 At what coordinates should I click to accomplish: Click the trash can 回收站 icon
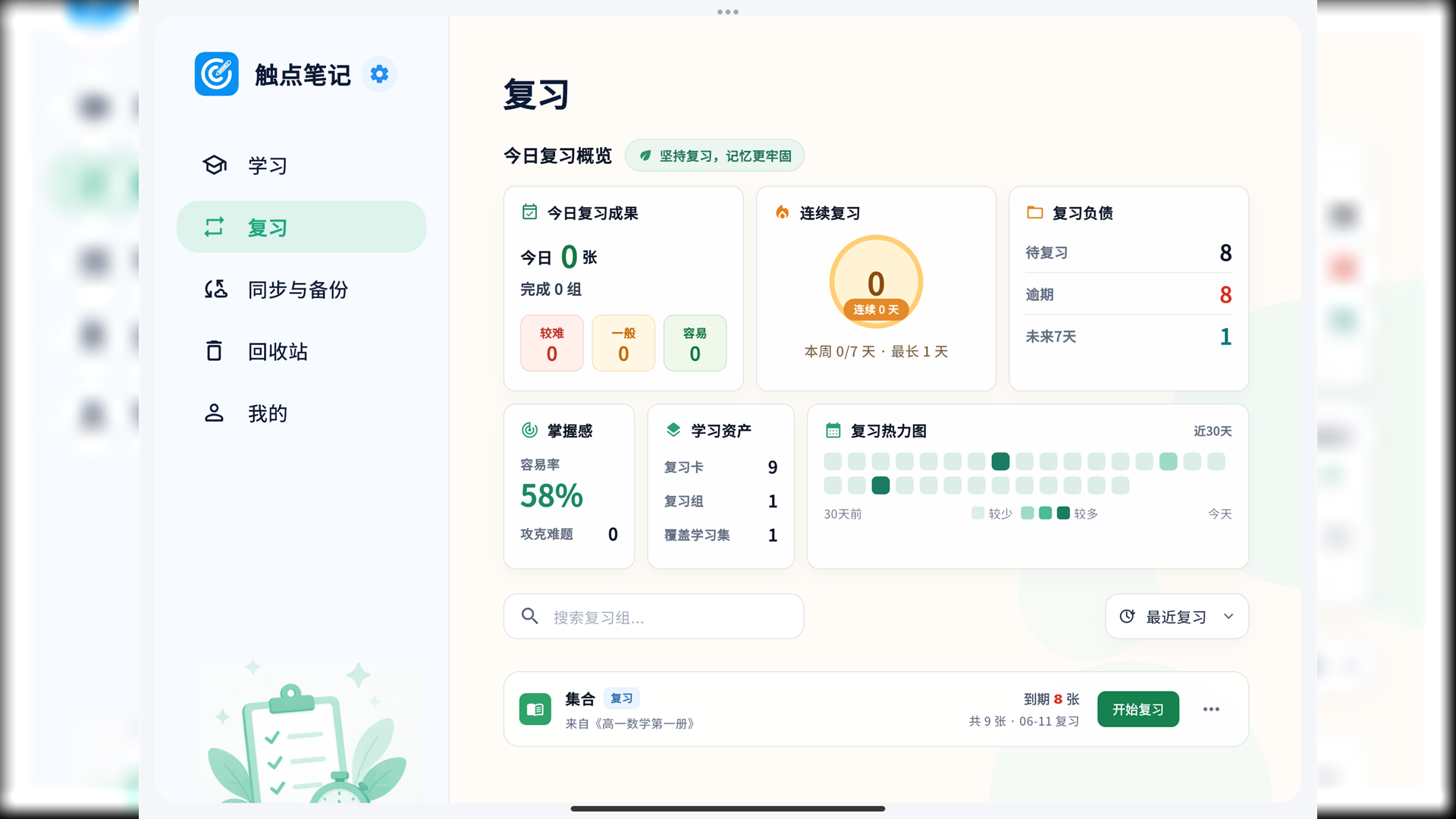click(215, 351)
